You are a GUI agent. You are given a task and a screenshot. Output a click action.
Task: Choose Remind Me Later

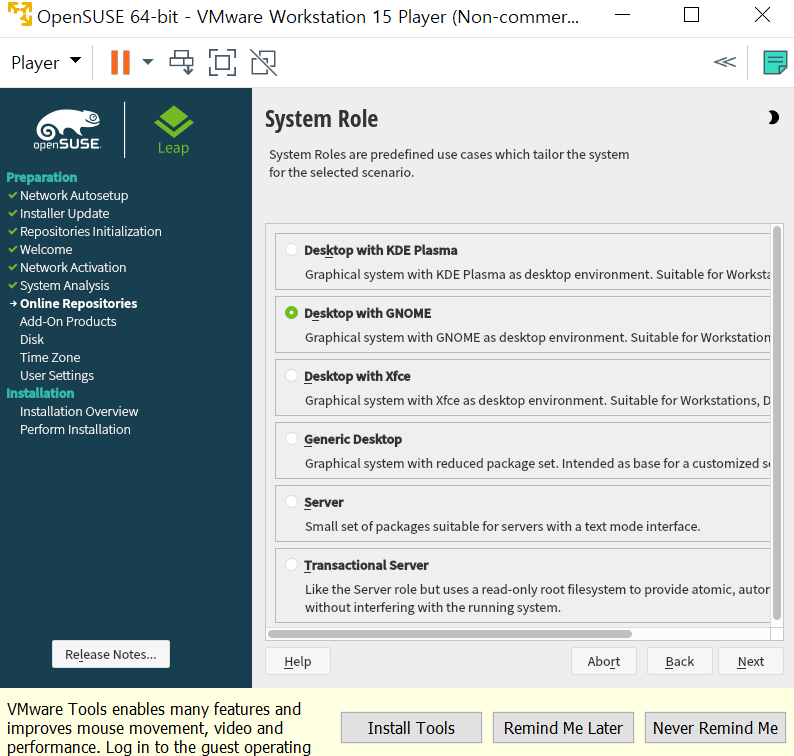pos(563,728)
